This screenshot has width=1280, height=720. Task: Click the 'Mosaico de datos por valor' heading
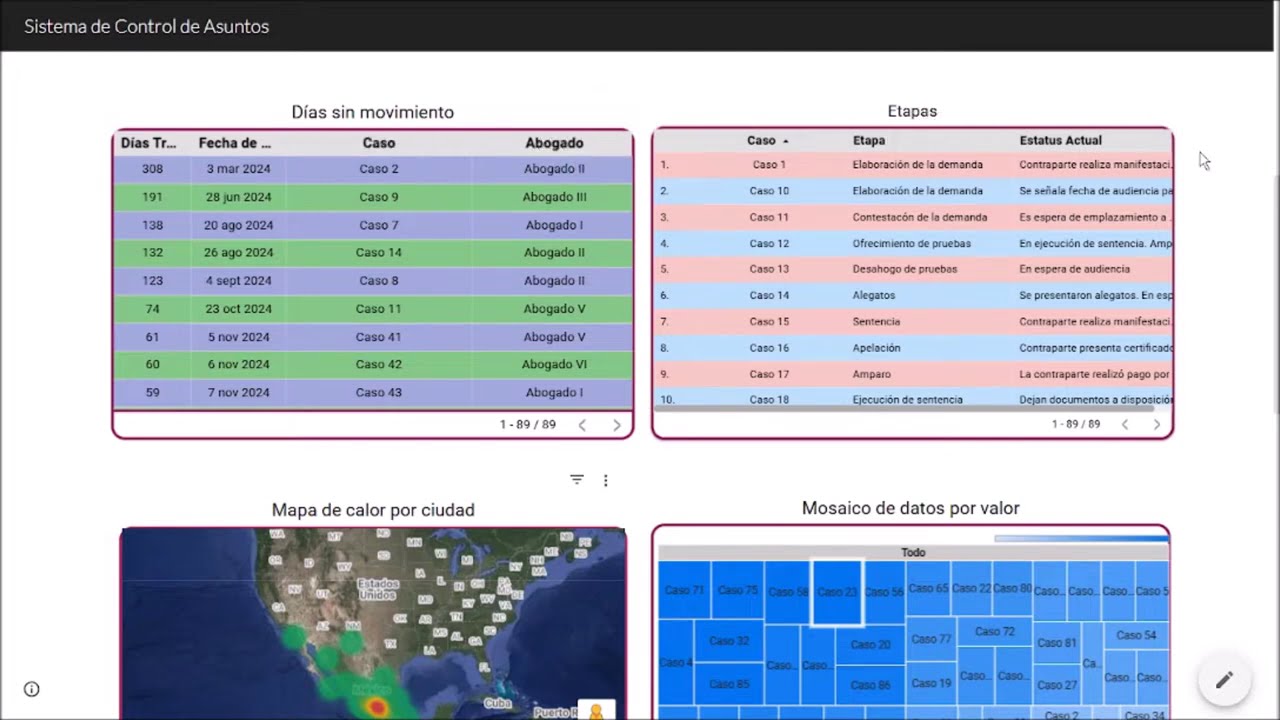(911, 508)
